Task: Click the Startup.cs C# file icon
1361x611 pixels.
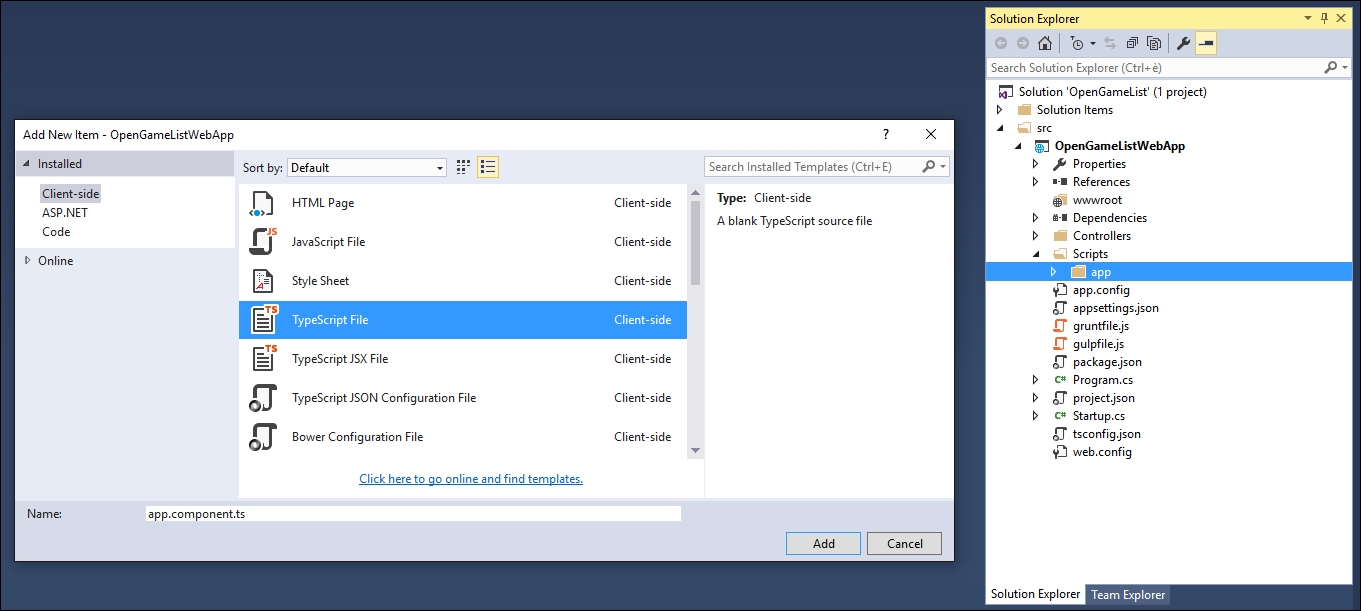Action: point(1061,416)
